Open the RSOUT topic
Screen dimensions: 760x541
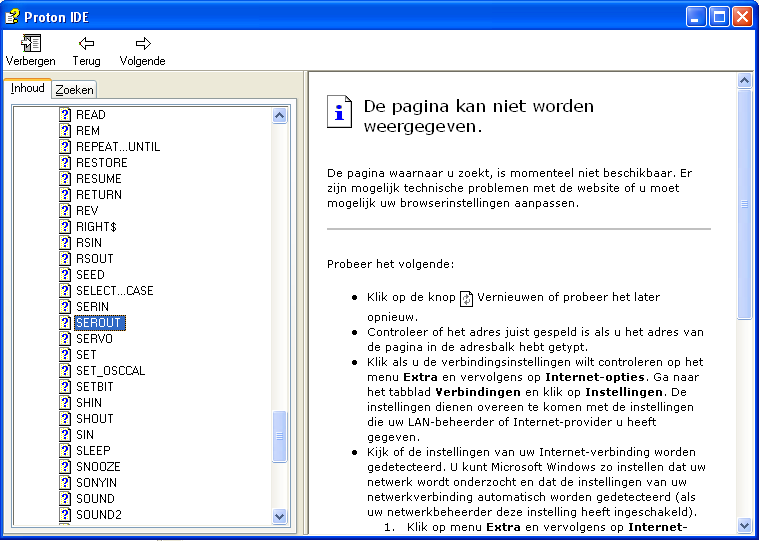[95, 259]
